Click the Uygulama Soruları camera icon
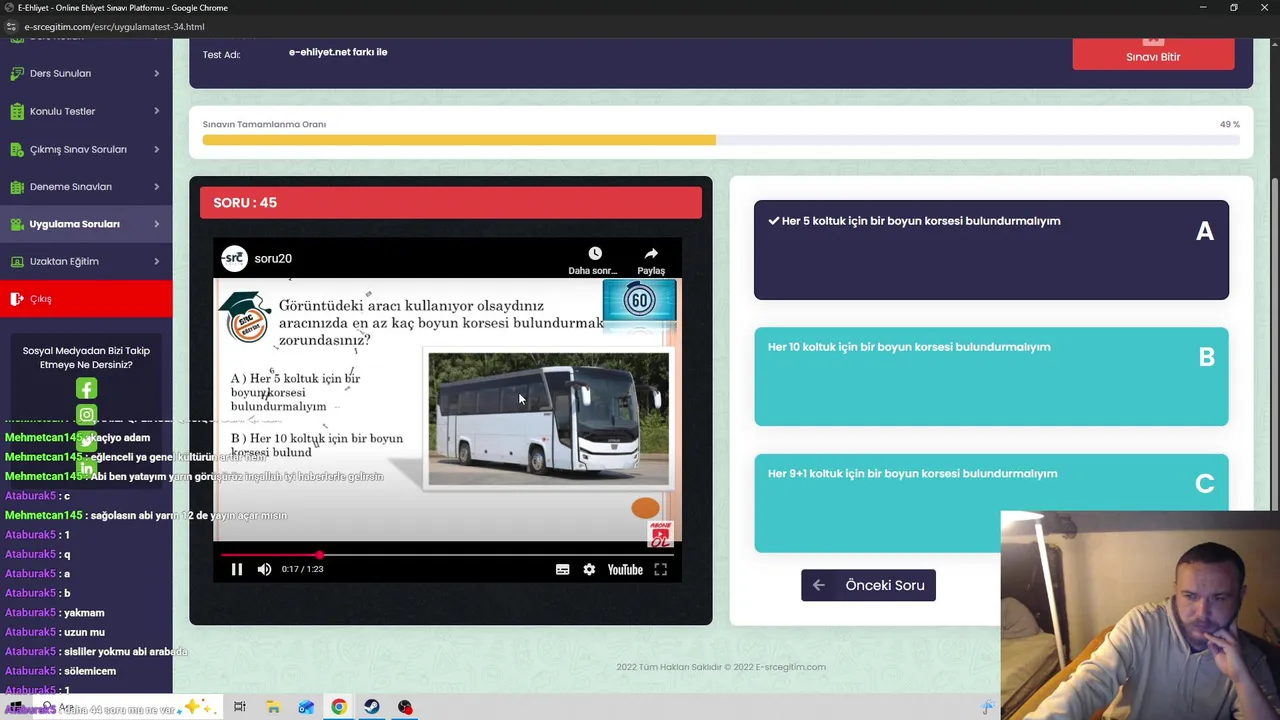1280x720 pixels. tap(16, 224)
